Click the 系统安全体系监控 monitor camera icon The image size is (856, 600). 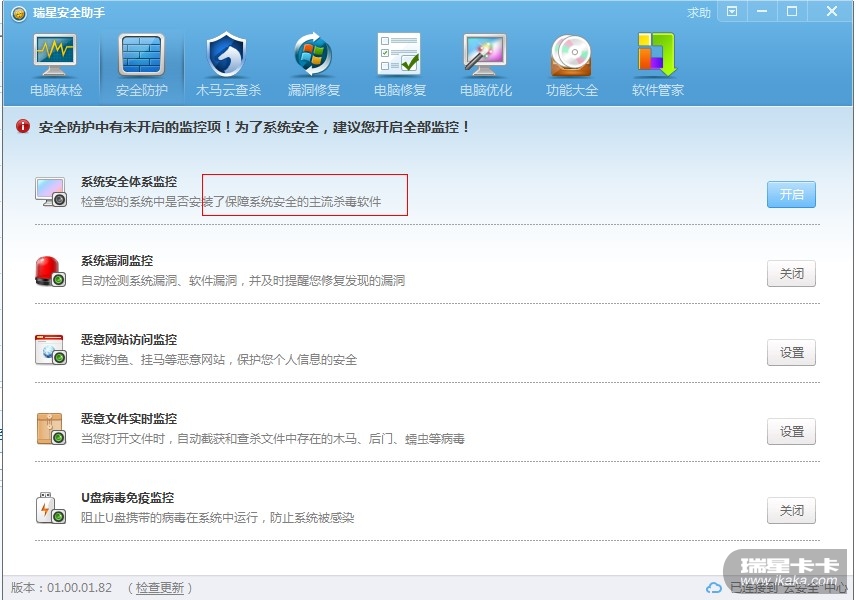click(51, 192)
